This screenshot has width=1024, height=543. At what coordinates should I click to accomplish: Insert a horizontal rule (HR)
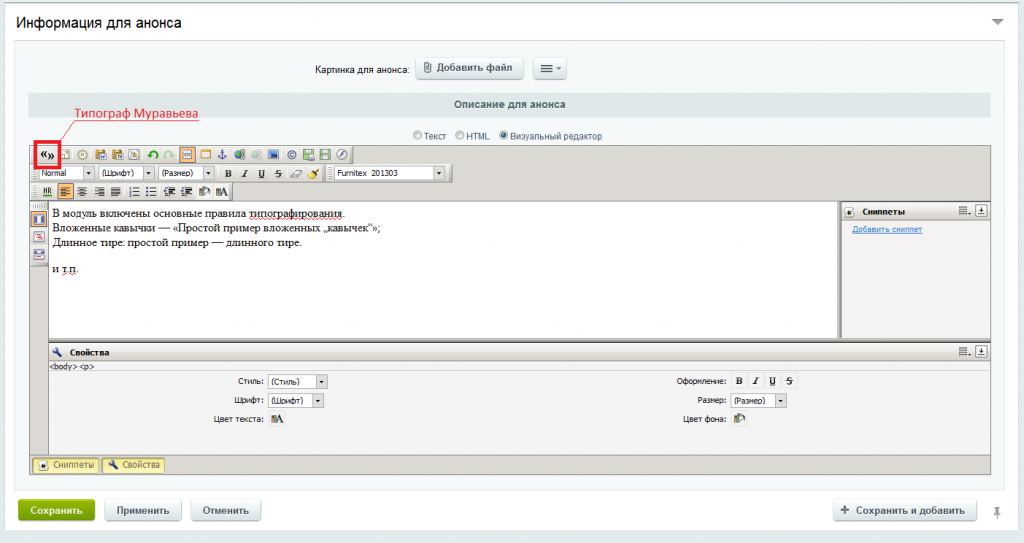tap(47, 191)
